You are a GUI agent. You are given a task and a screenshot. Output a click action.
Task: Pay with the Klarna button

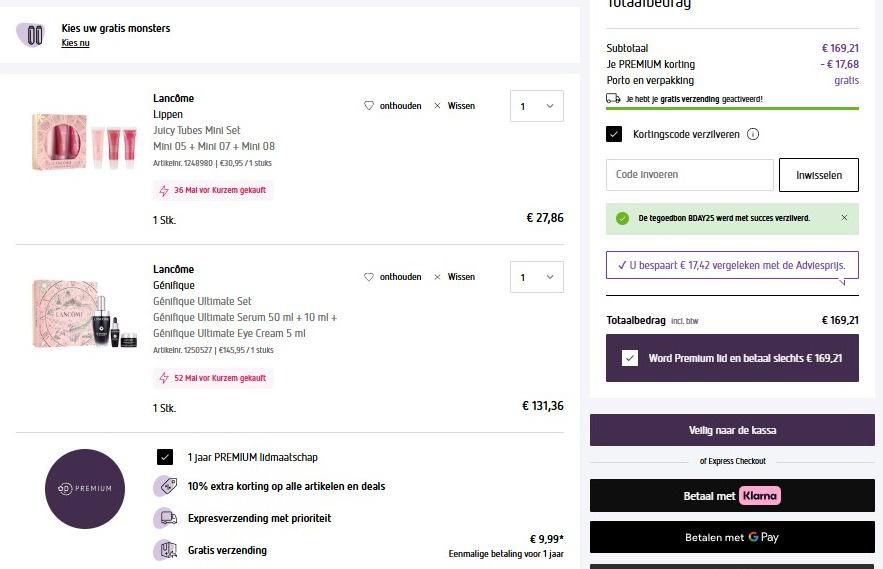tap(732, 495)
